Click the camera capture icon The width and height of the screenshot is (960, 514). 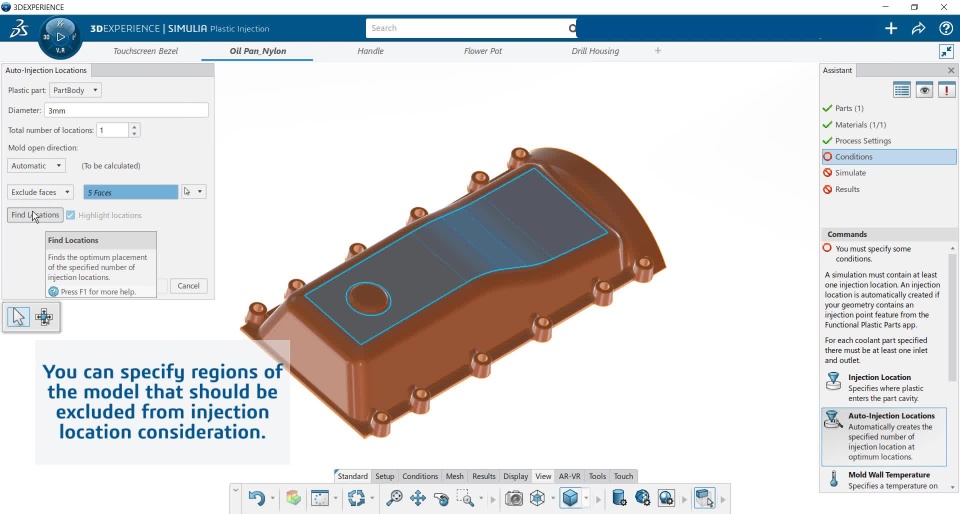pos(514,498)
